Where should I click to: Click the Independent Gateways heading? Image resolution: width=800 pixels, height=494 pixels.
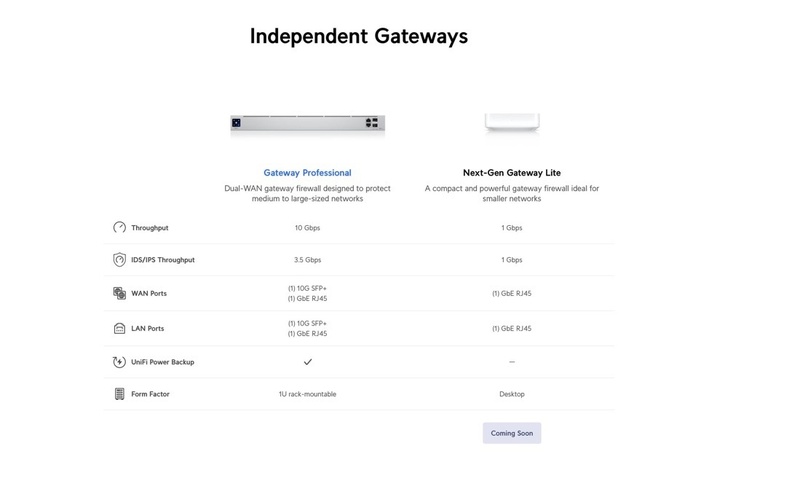point(358,36)
